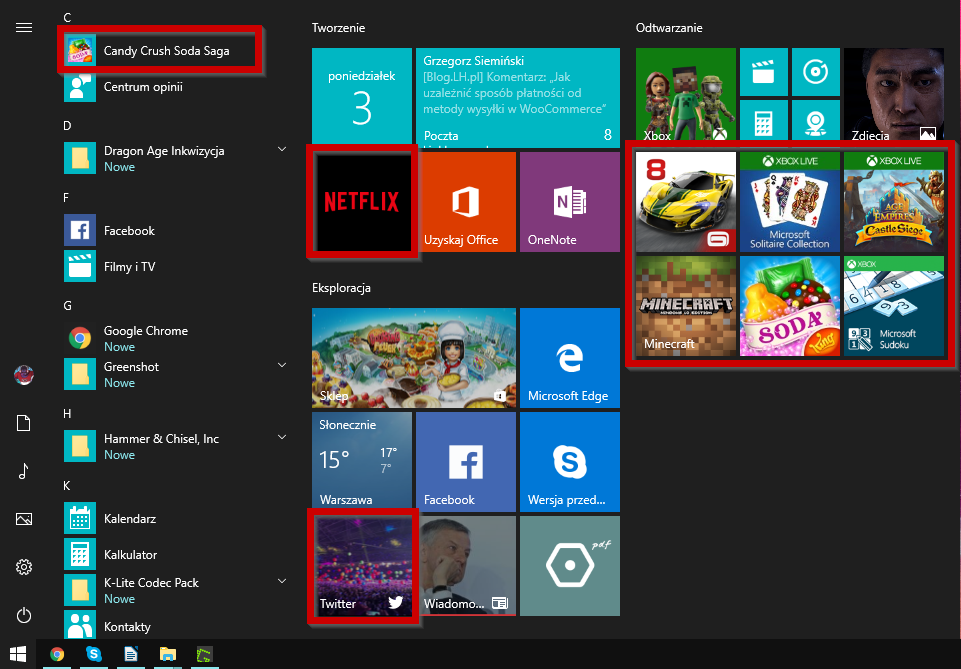The image size is (961, 669).
Task: Open Documents folder icon in sidebar
Action: click(24, 423)
